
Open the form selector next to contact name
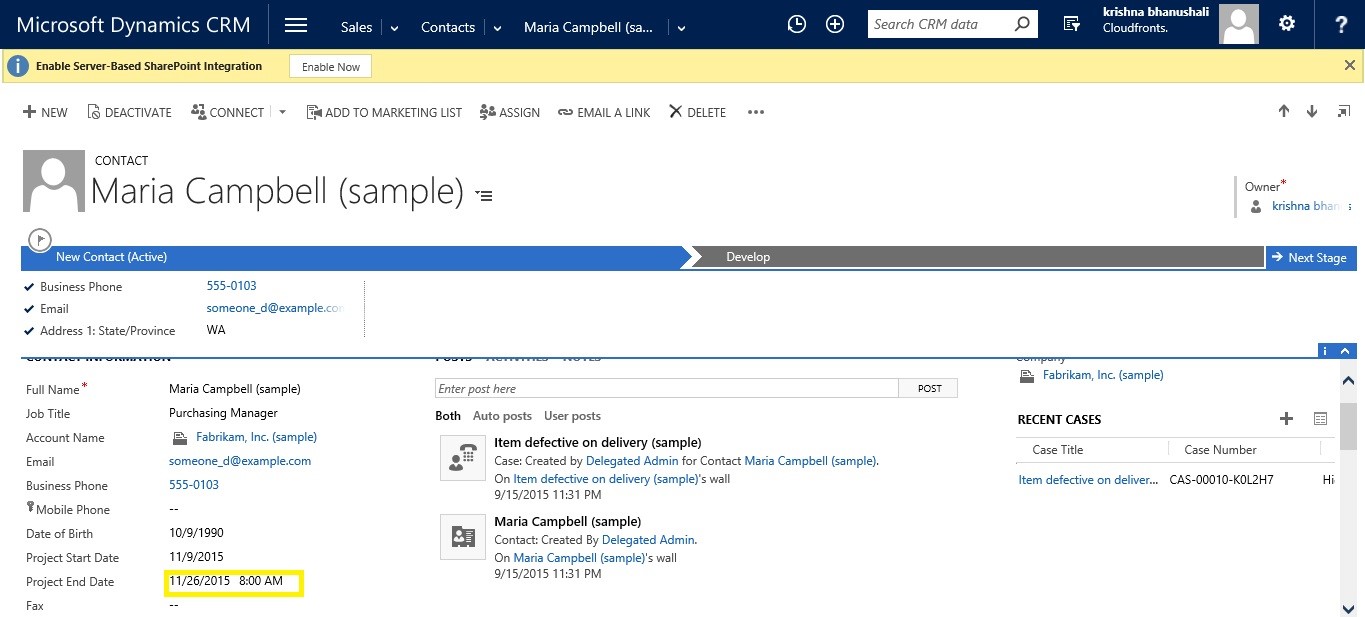pos(485,196)
